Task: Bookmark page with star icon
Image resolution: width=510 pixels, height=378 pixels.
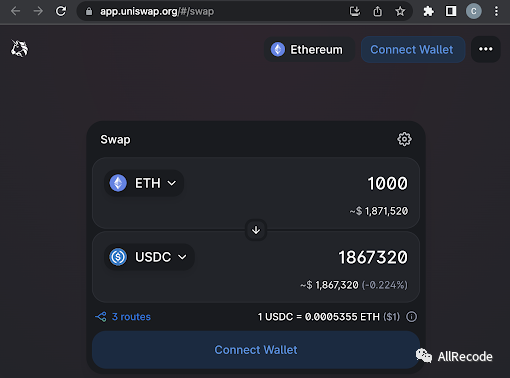Action: click(x=400, y=11)
